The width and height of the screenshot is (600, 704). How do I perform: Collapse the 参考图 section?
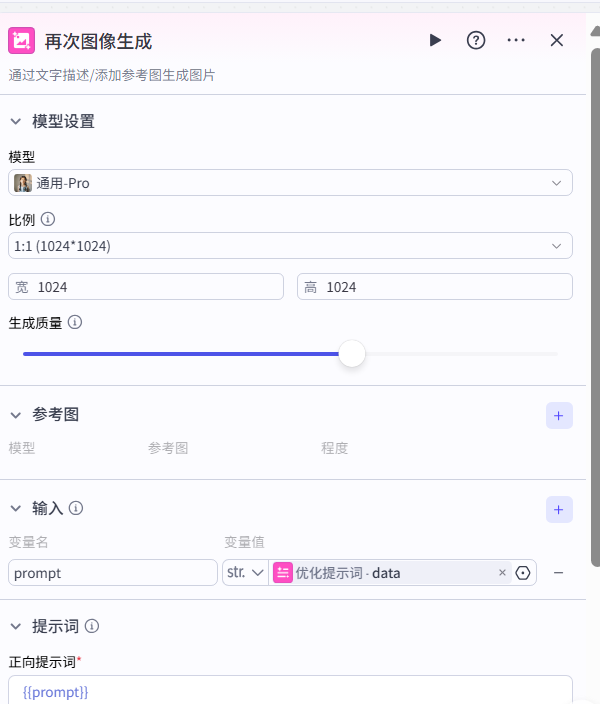click(16, 415)
